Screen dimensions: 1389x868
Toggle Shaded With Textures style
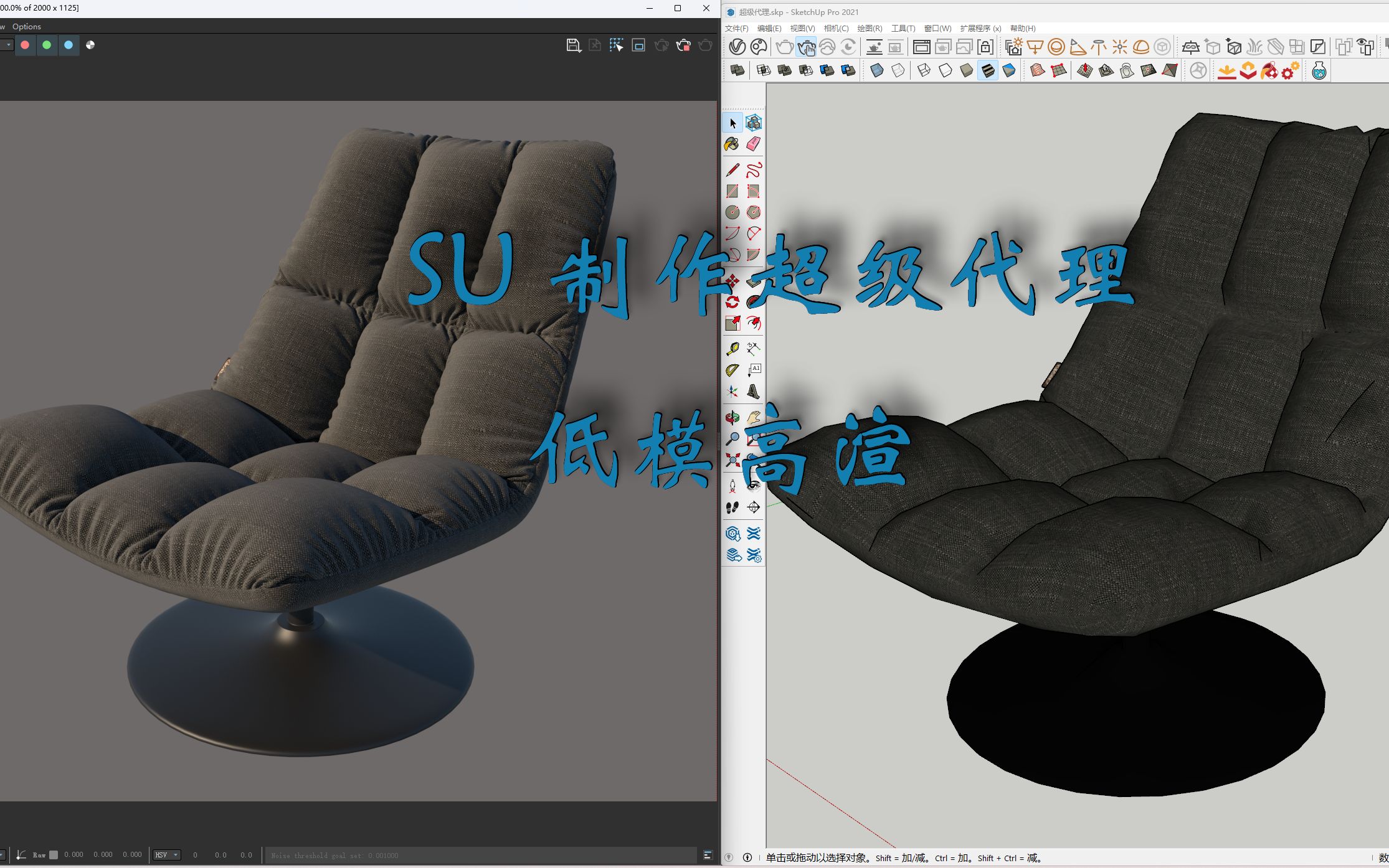988,70
